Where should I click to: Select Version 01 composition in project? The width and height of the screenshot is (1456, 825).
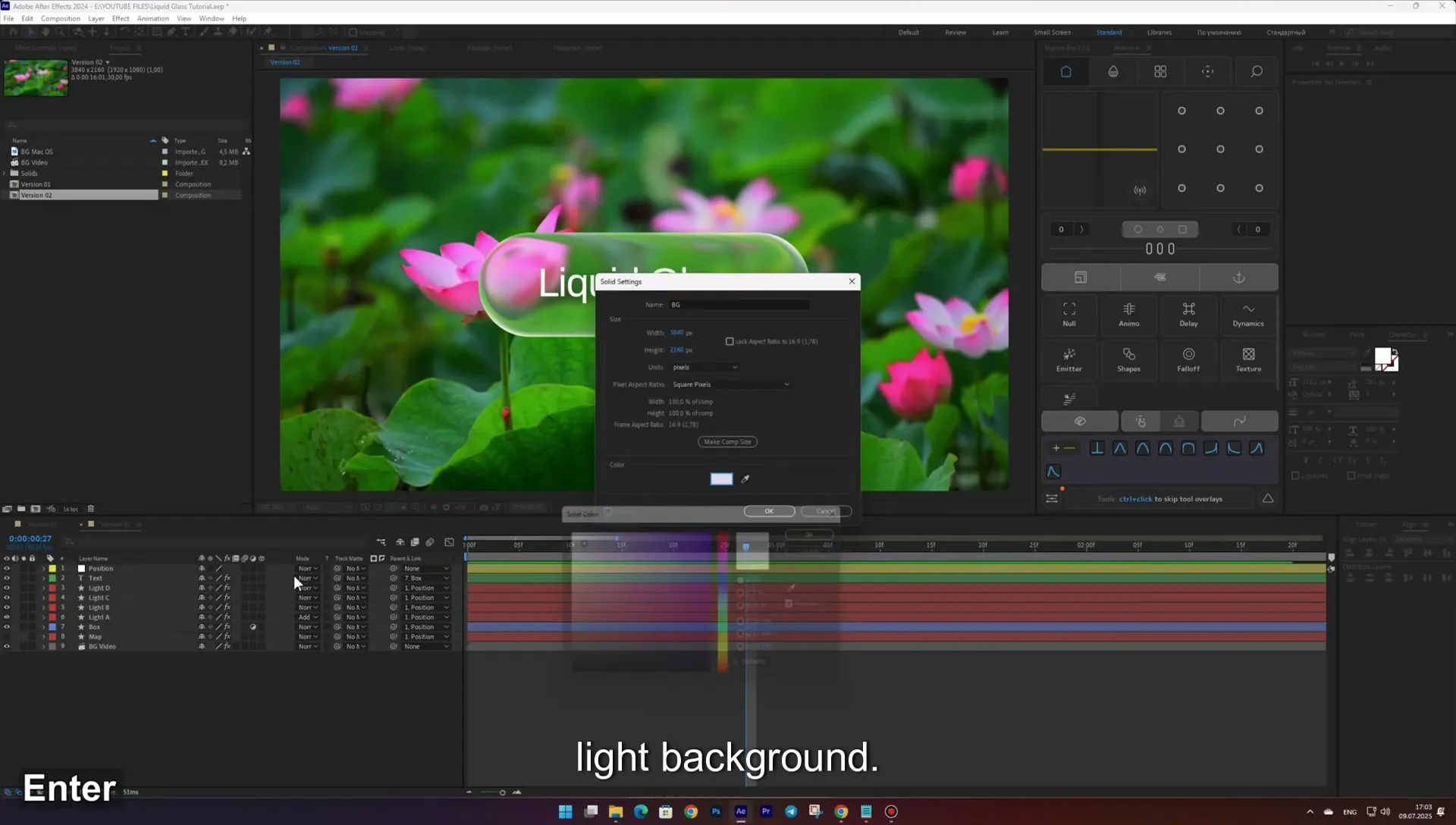click(x=36, y=184)
